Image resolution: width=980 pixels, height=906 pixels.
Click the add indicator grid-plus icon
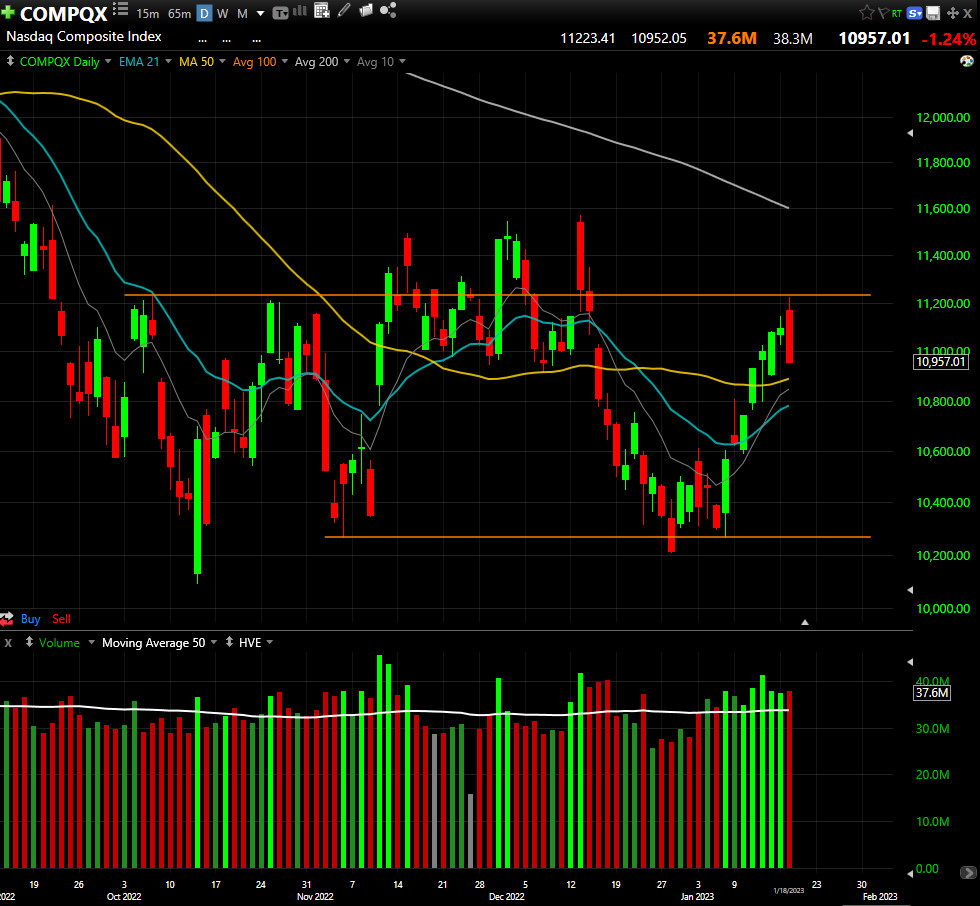pyautogui.click(x=321, y=10)
